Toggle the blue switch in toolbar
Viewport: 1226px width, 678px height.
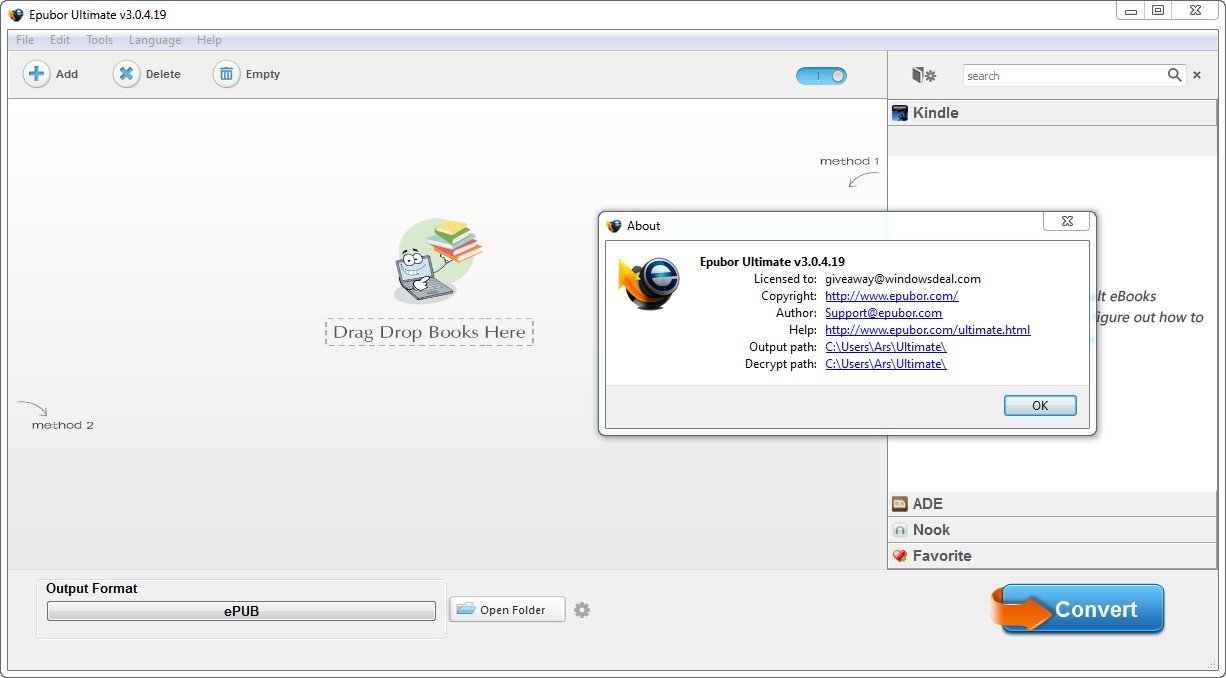821,75
